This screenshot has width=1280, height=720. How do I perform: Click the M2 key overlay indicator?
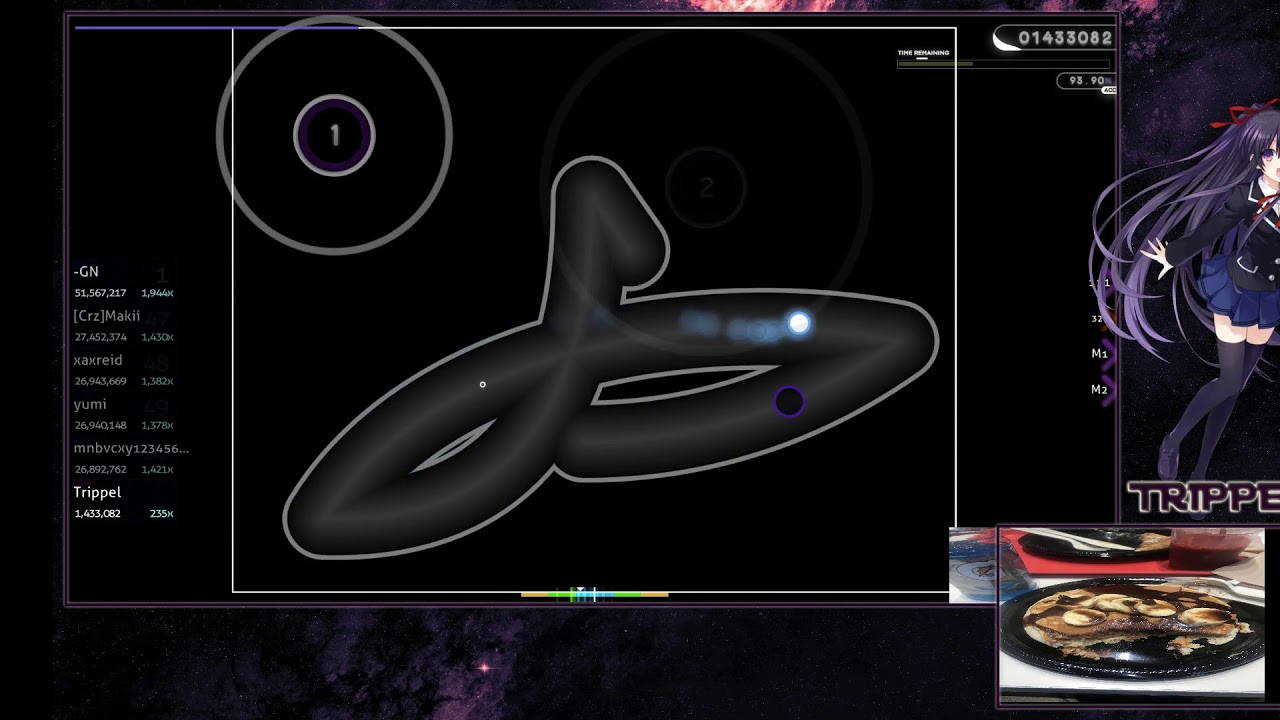(x=1100, y=390)
